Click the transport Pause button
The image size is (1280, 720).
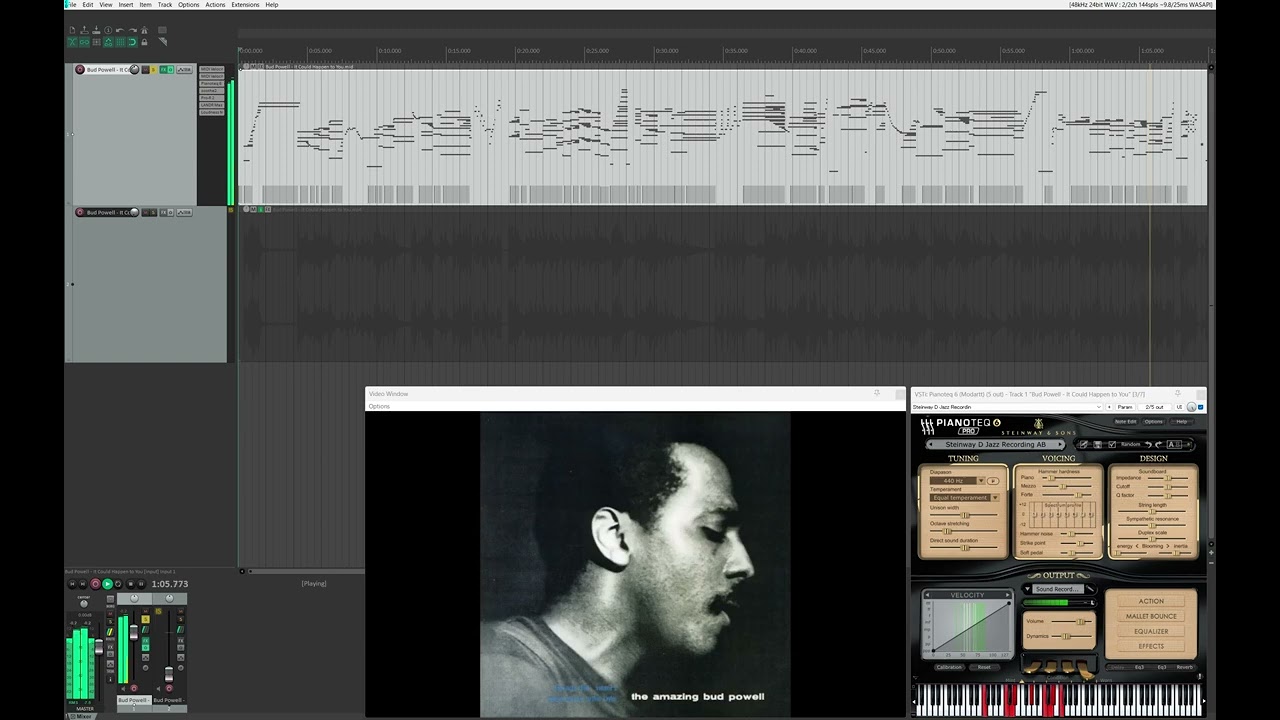pyautogui.click(x=141, y=584)
